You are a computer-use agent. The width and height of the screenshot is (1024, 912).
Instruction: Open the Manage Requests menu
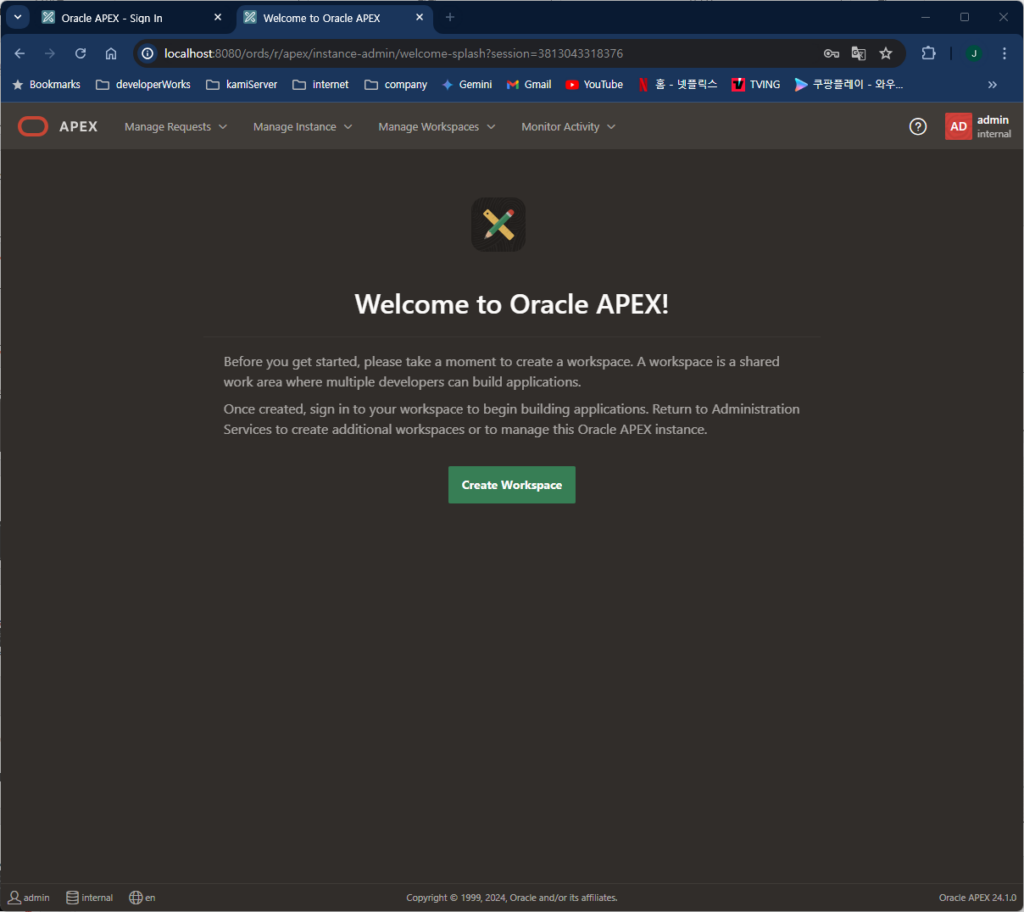coord(176,127)
